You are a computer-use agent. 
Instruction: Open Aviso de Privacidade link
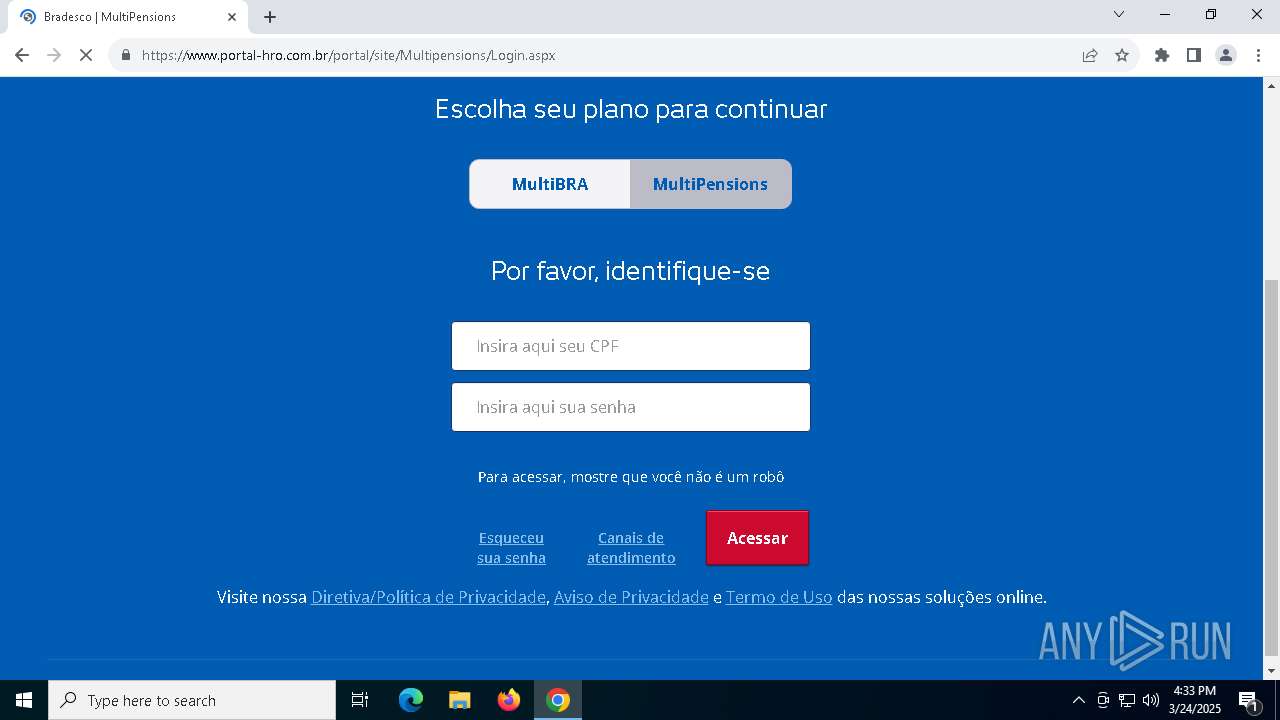(x=631, y=597)
